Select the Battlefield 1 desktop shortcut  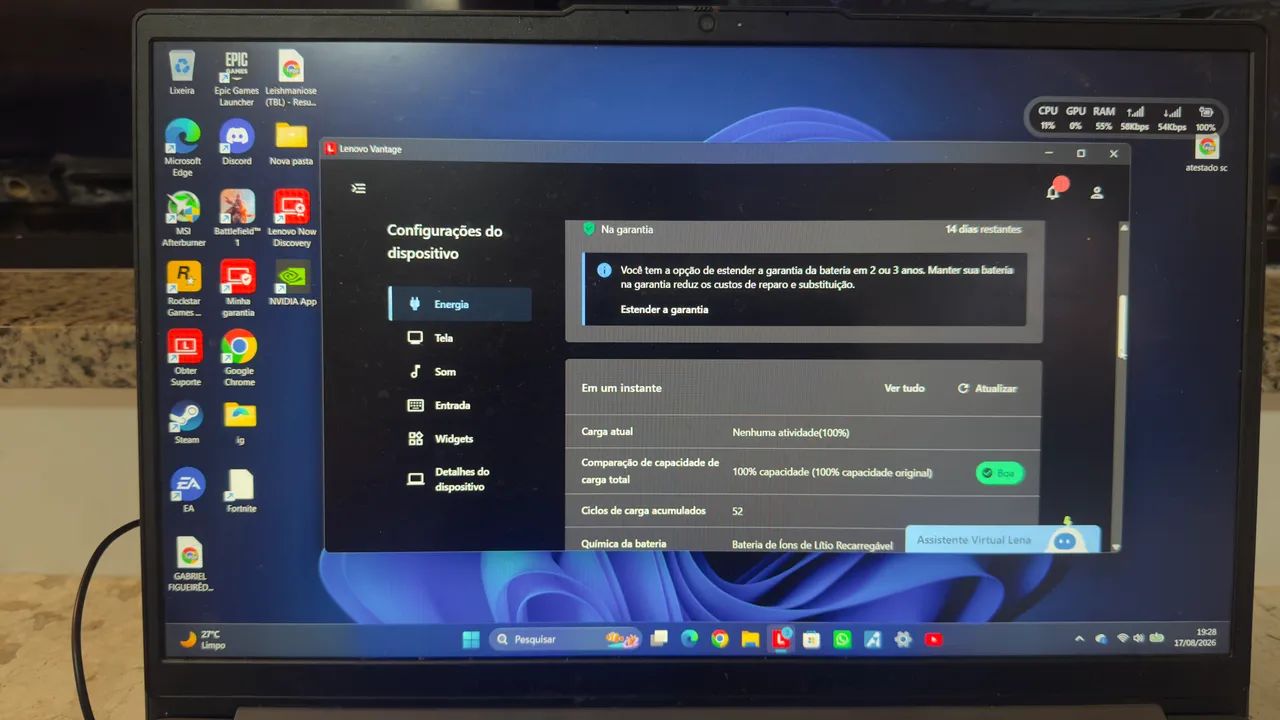(237, 219)
